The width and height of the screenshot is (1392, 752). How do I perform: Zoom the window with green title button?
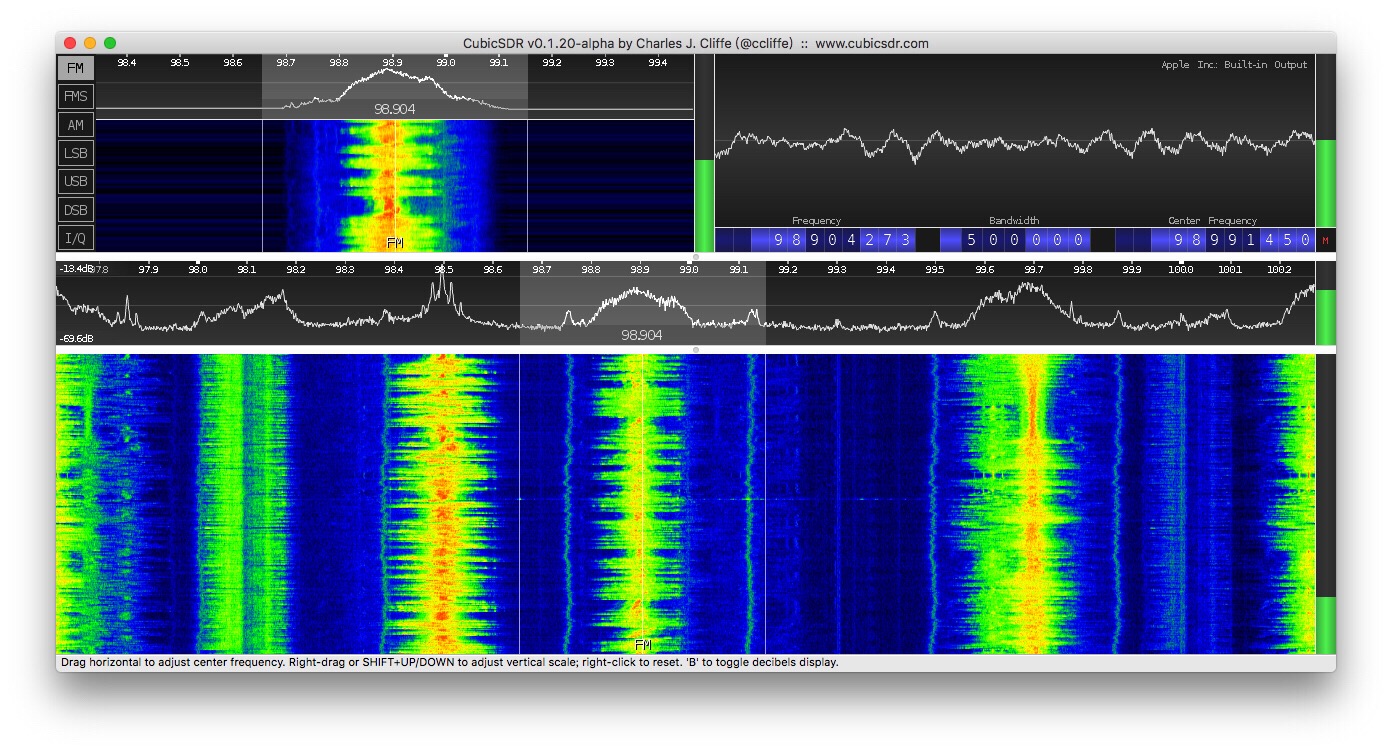pos(110,43)
